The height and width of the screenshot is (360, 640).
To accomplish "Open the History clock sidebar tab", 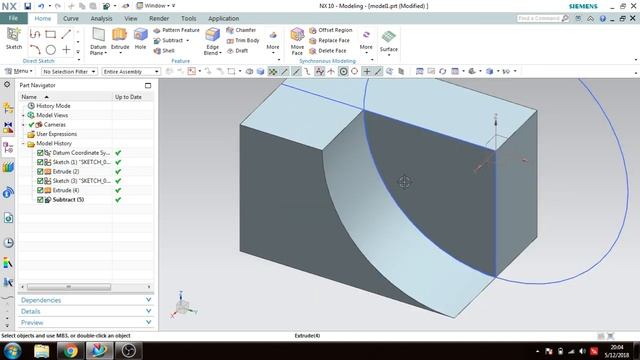I will [x=8, y=242].
